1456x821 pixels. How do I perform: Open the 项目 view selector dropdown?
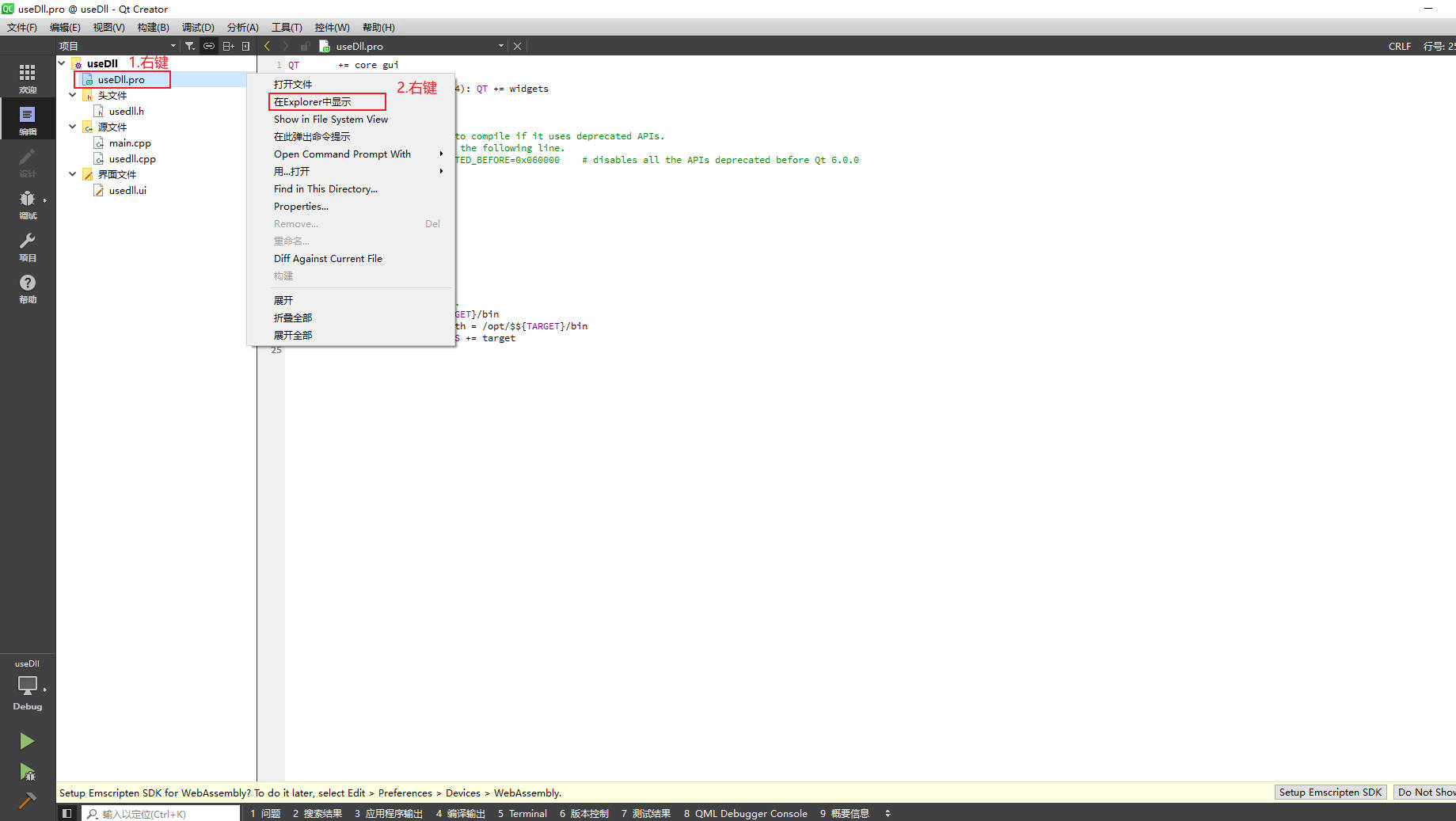[118, 46]
